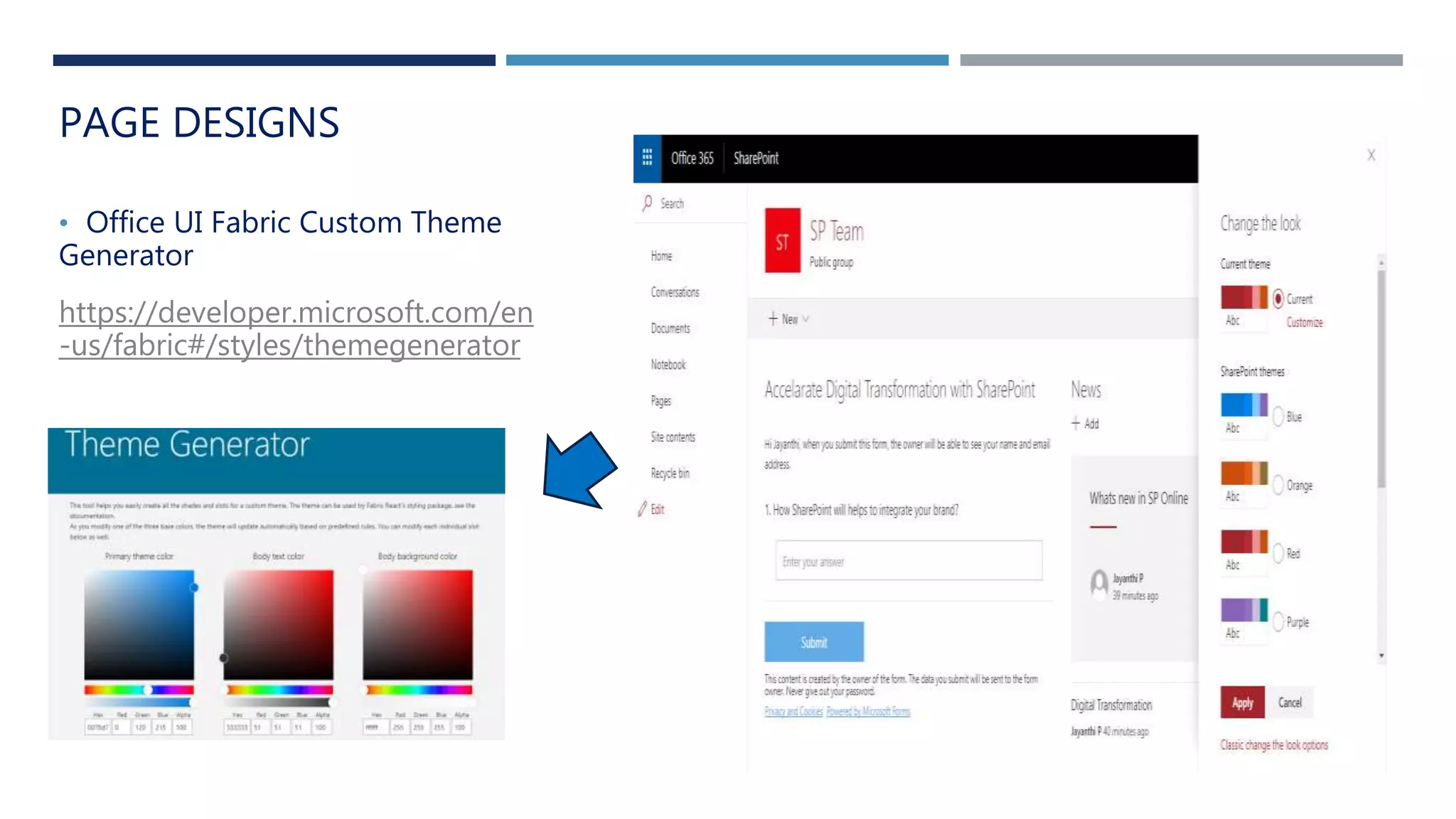Image resolution: width=1456 pixels, height=819 pixels.
Task: Click the Digital Transformation news item
Action: pyautogui.click(x=1111, y=705)
